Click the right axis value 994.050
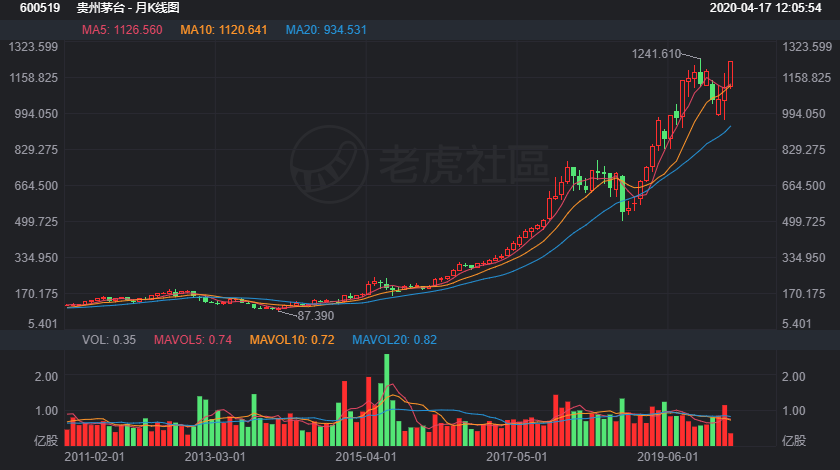 click(804, 114)
